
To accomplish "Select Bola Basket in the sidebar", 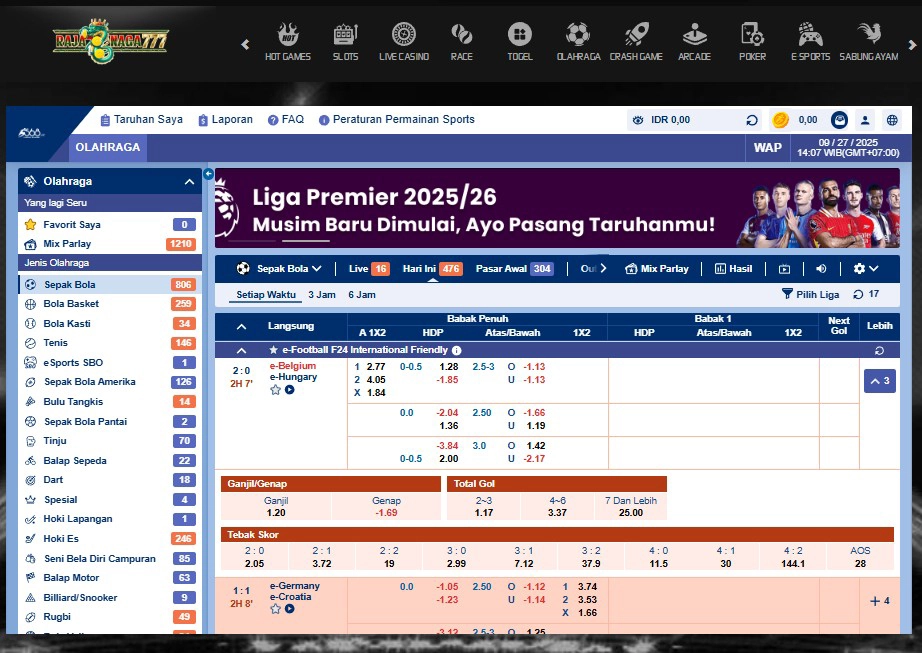I will pyautogui.click(x=109, y=304).
